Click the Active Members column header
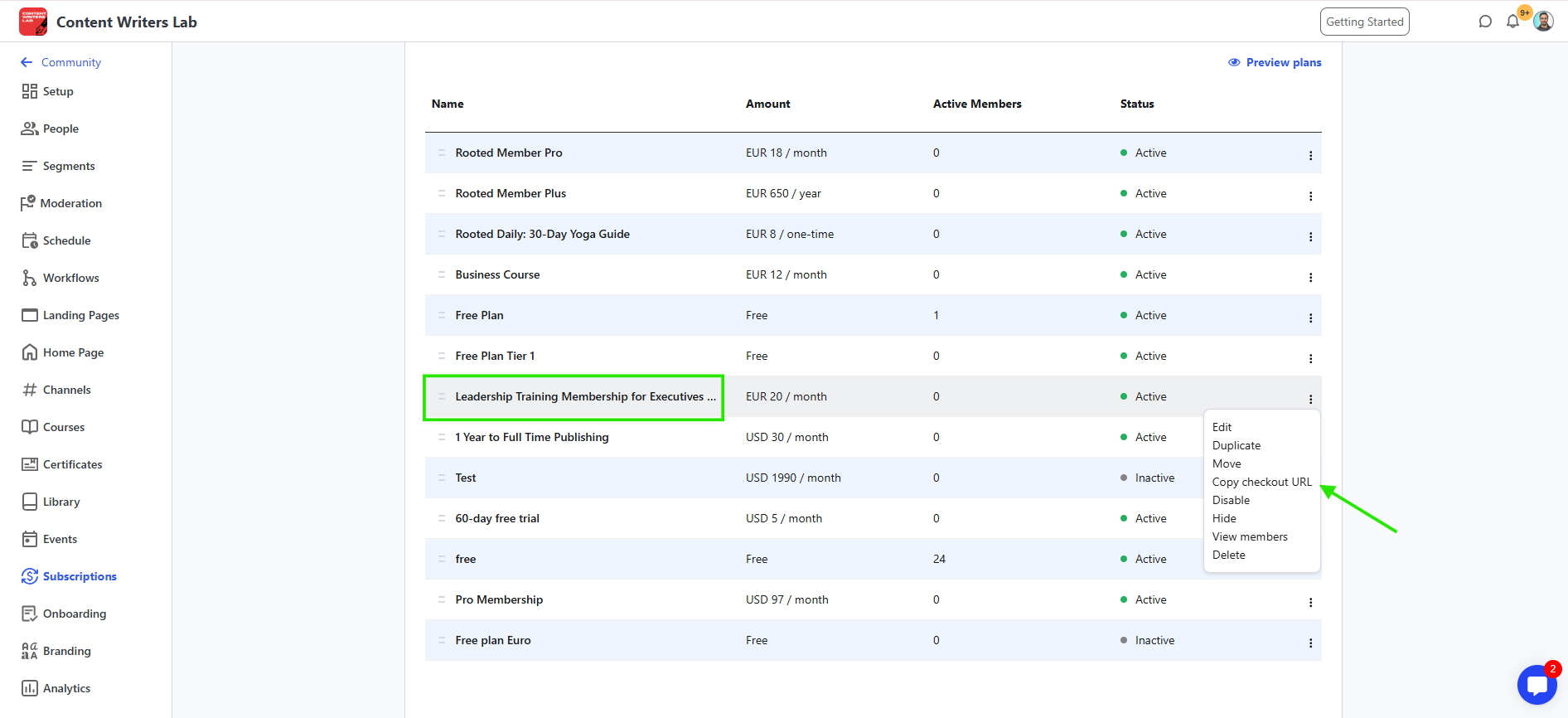 pyautogui.click(x=977, y=104)
